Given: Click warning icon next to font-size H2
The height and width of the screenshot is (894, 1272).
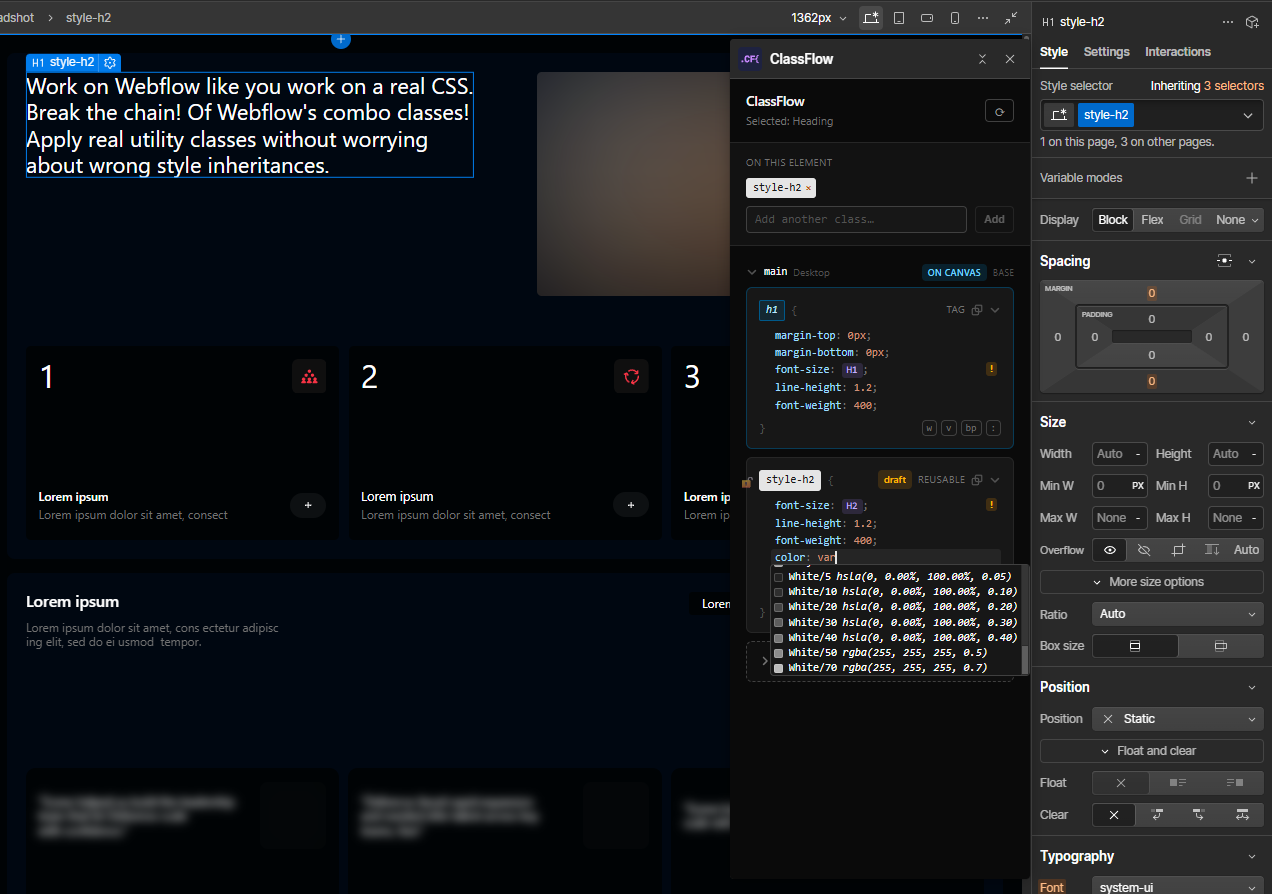Looking at the screenshot, I should (x=991, y=505).
